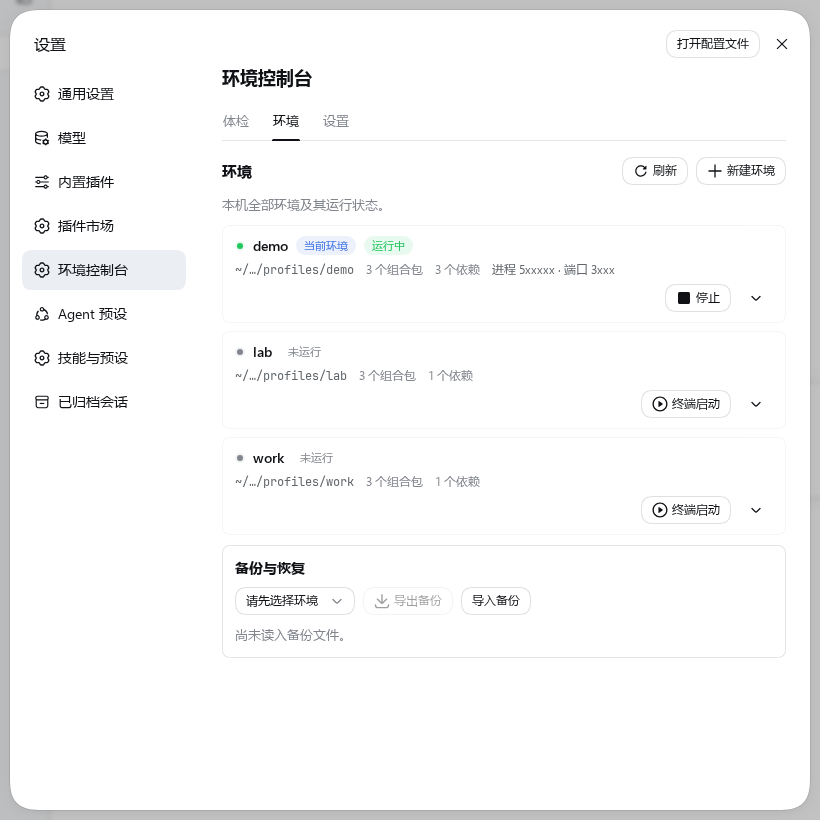This screenshot has width=820, height=820.
Task: Select the 环境 tab
Action: coord(286,121)
